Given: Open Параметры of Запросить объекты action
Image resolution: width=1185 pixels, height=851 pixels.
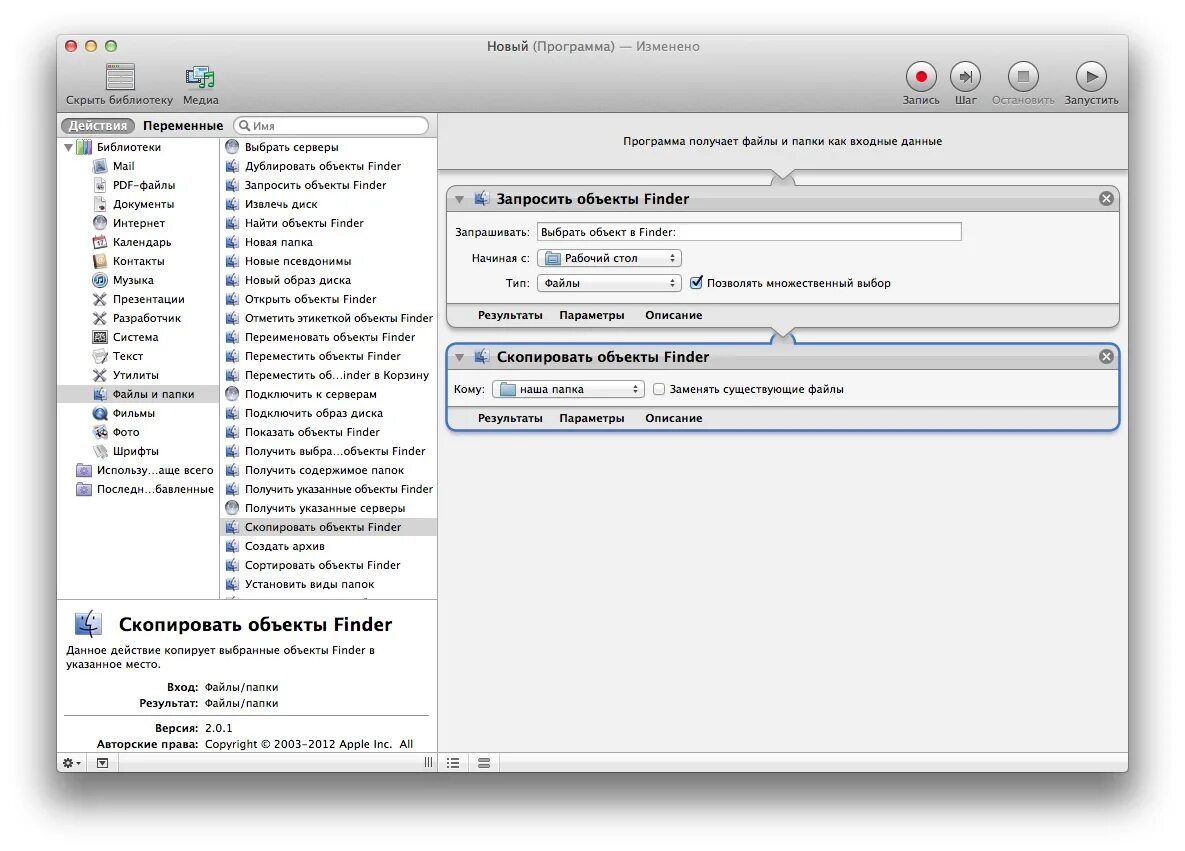Looking at the screenshot, I should coord(592,315).
